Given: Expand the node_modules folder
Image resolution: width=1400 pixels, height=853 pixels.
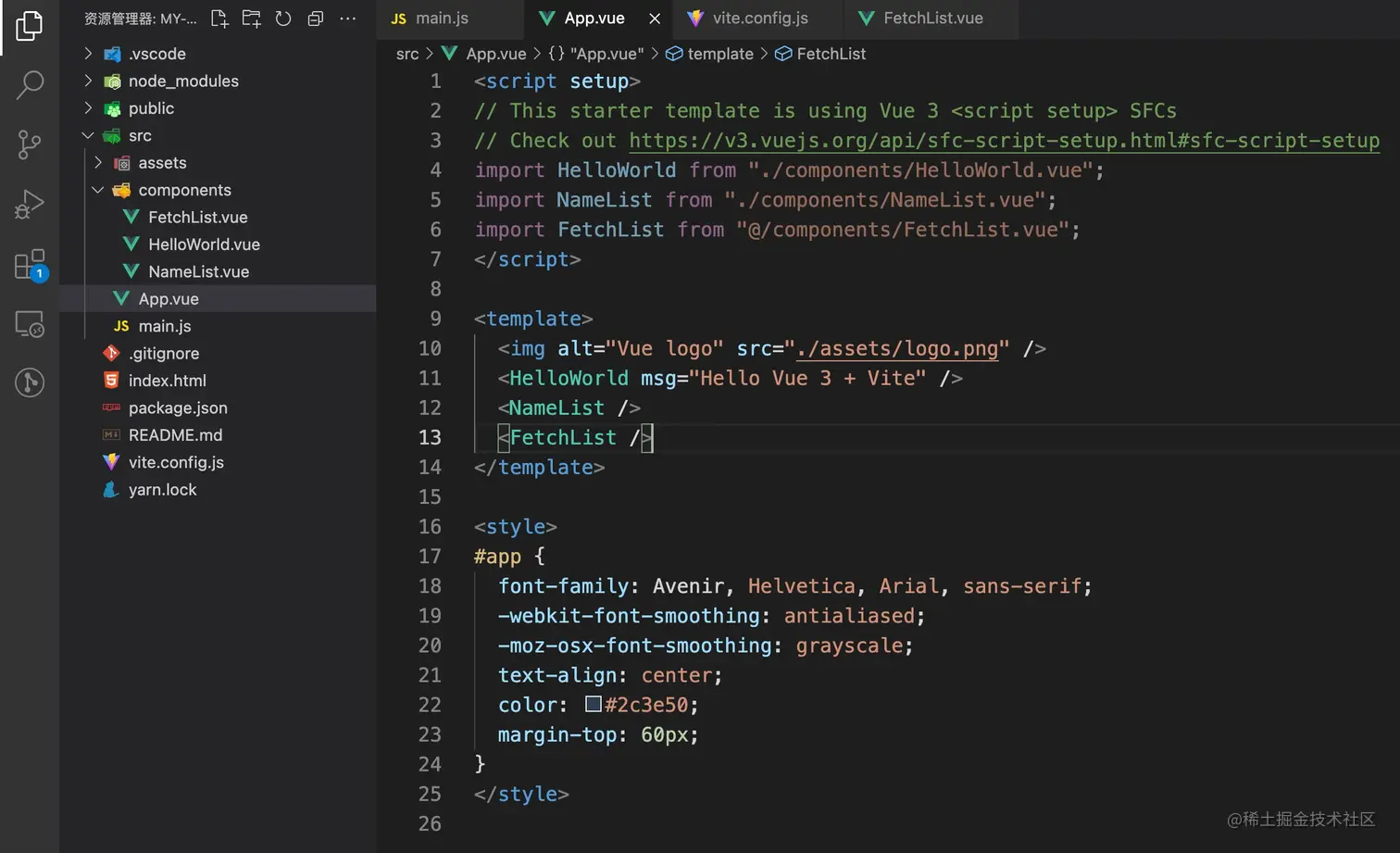Looking at the screenshot, I should point(218,81).
